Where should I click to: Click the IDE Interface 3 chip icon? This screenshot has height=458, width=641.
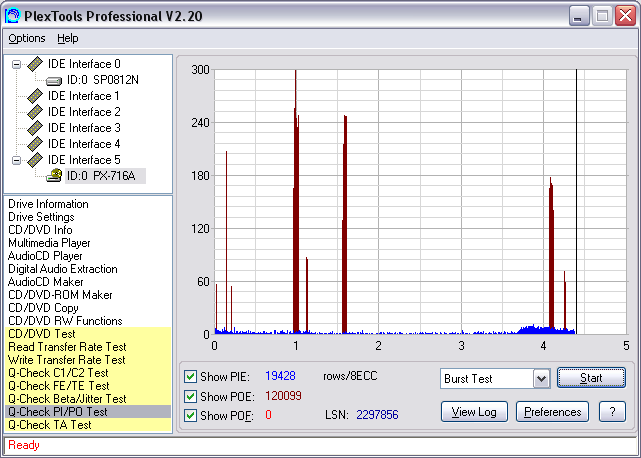click(x=35, y=128)
